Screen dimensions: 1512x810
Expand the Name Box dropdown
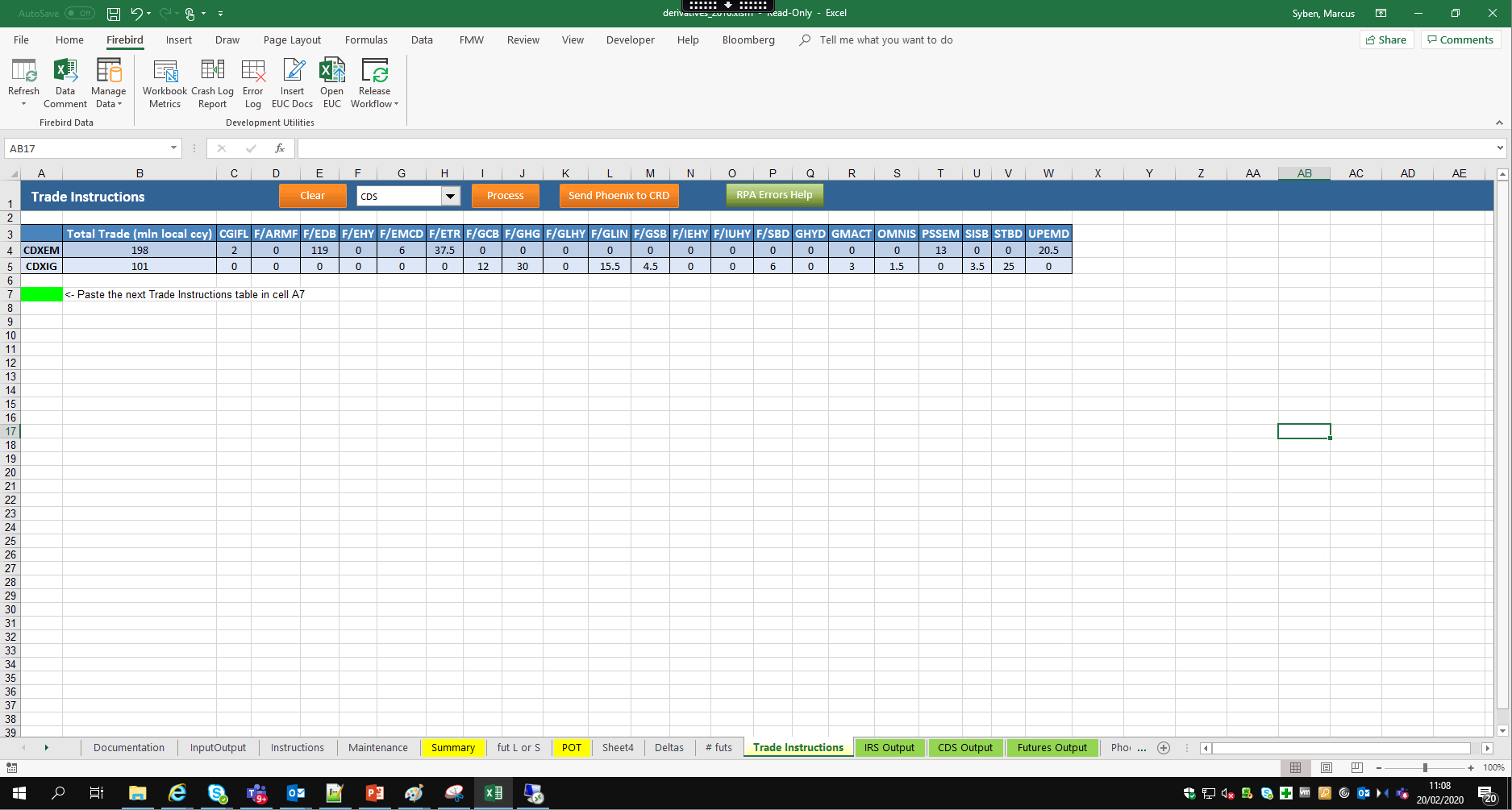tap(173, 148)
